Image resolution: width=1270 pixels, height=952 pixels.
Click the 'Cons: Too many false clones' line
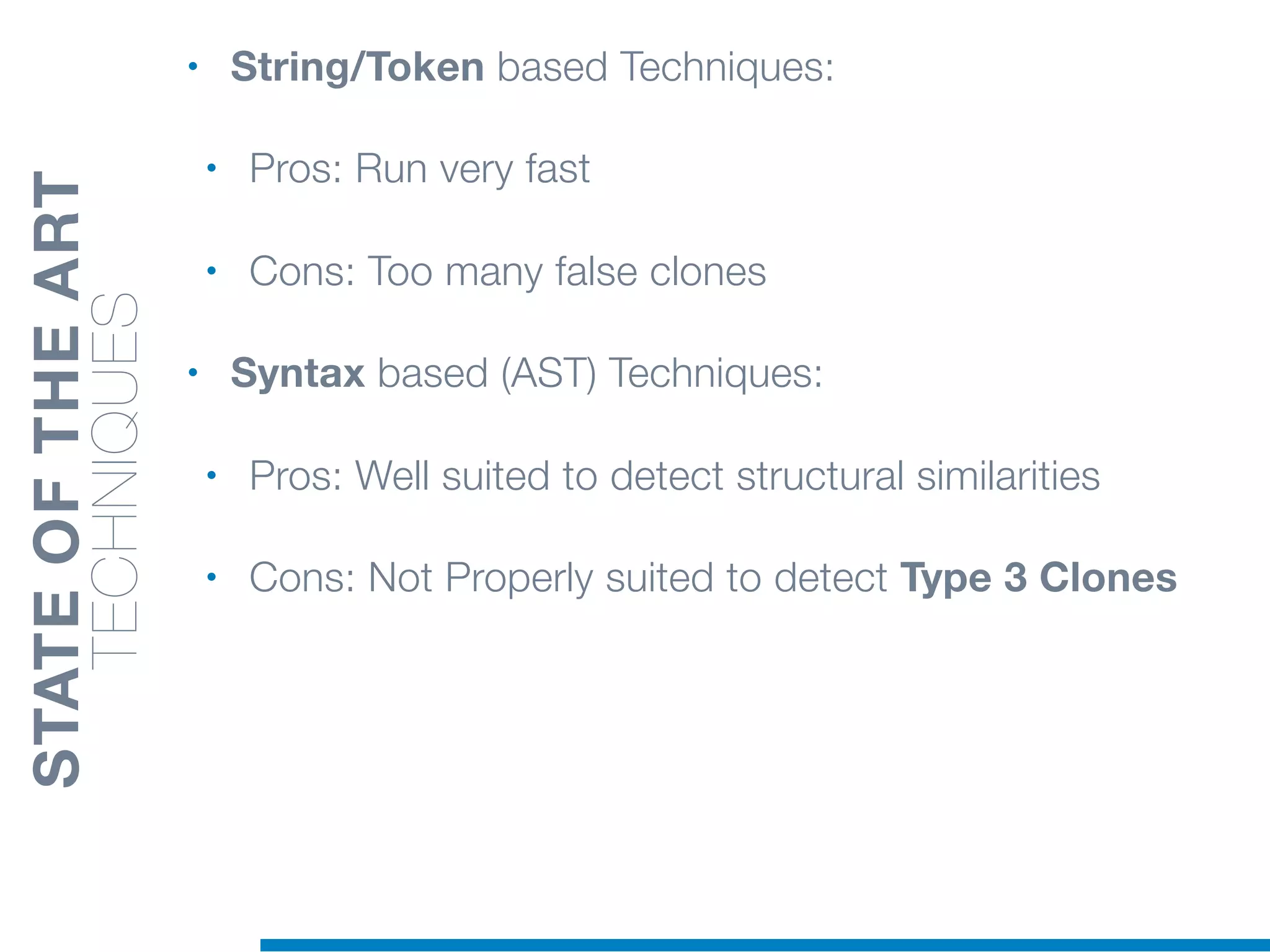507,271
